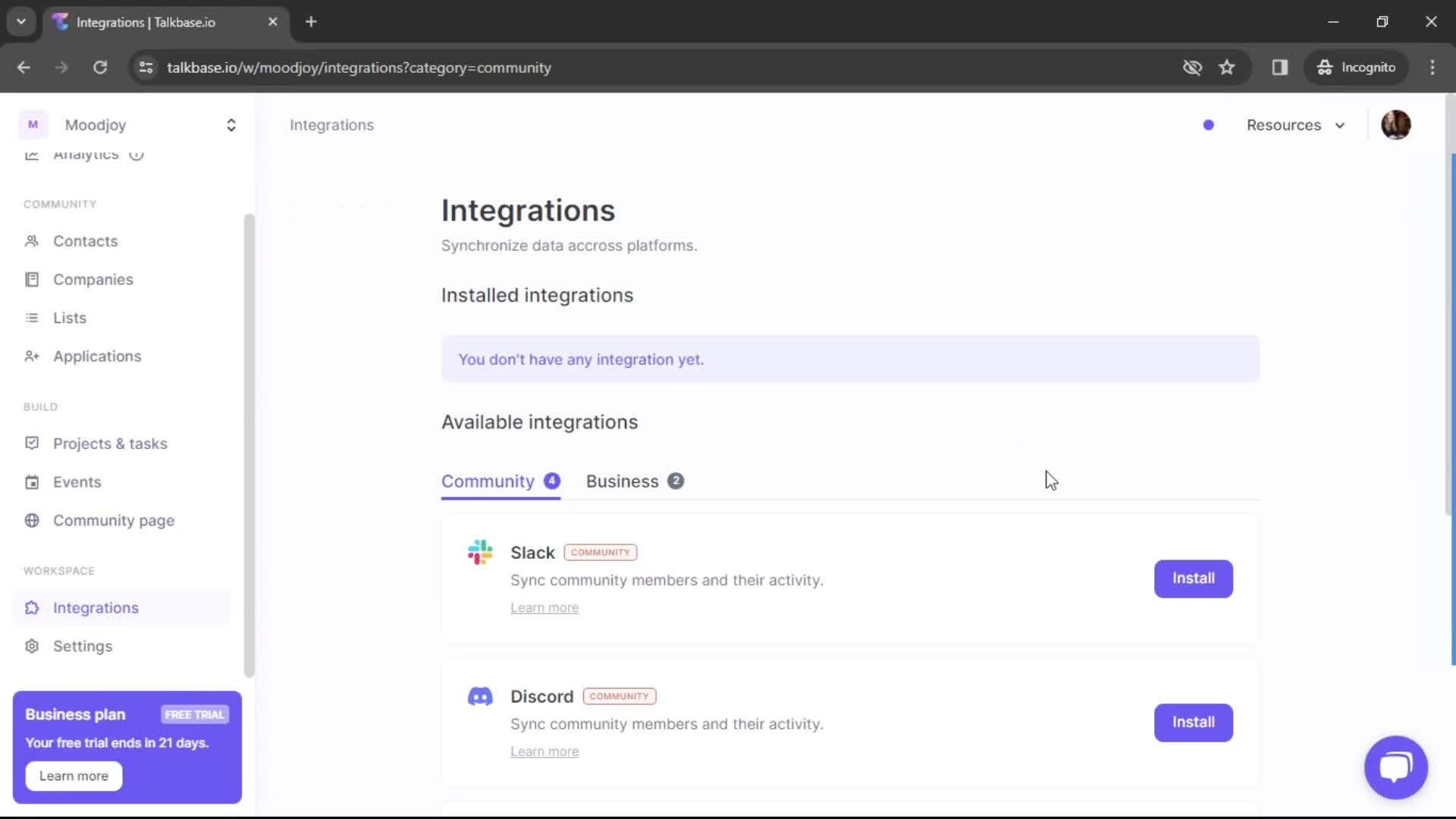Select the Community tab
Image resolution: width=1456 pixels, height=819 pixels.
click(x=488, y=481)
